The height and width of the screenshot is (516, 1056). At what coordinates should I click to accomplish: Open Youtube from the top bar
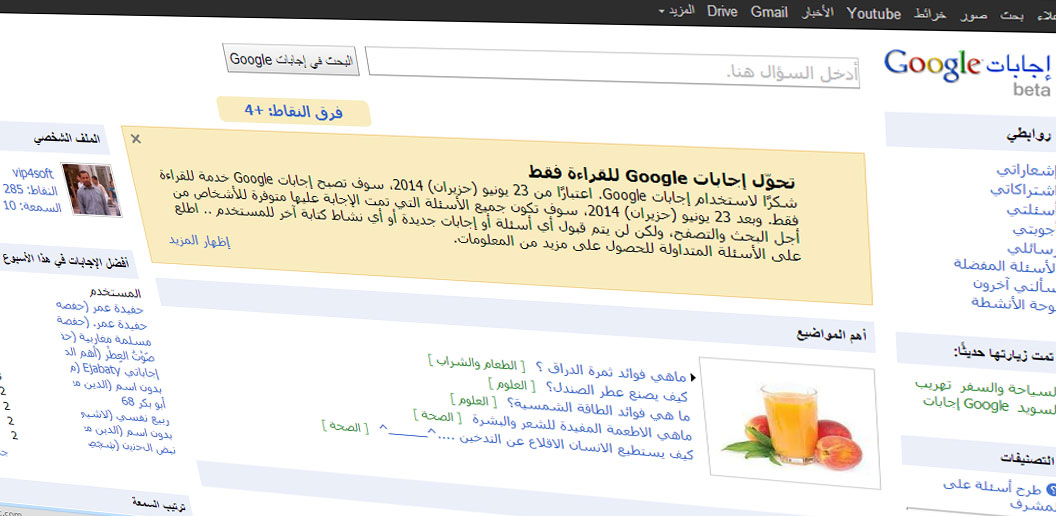coord(873,13)
